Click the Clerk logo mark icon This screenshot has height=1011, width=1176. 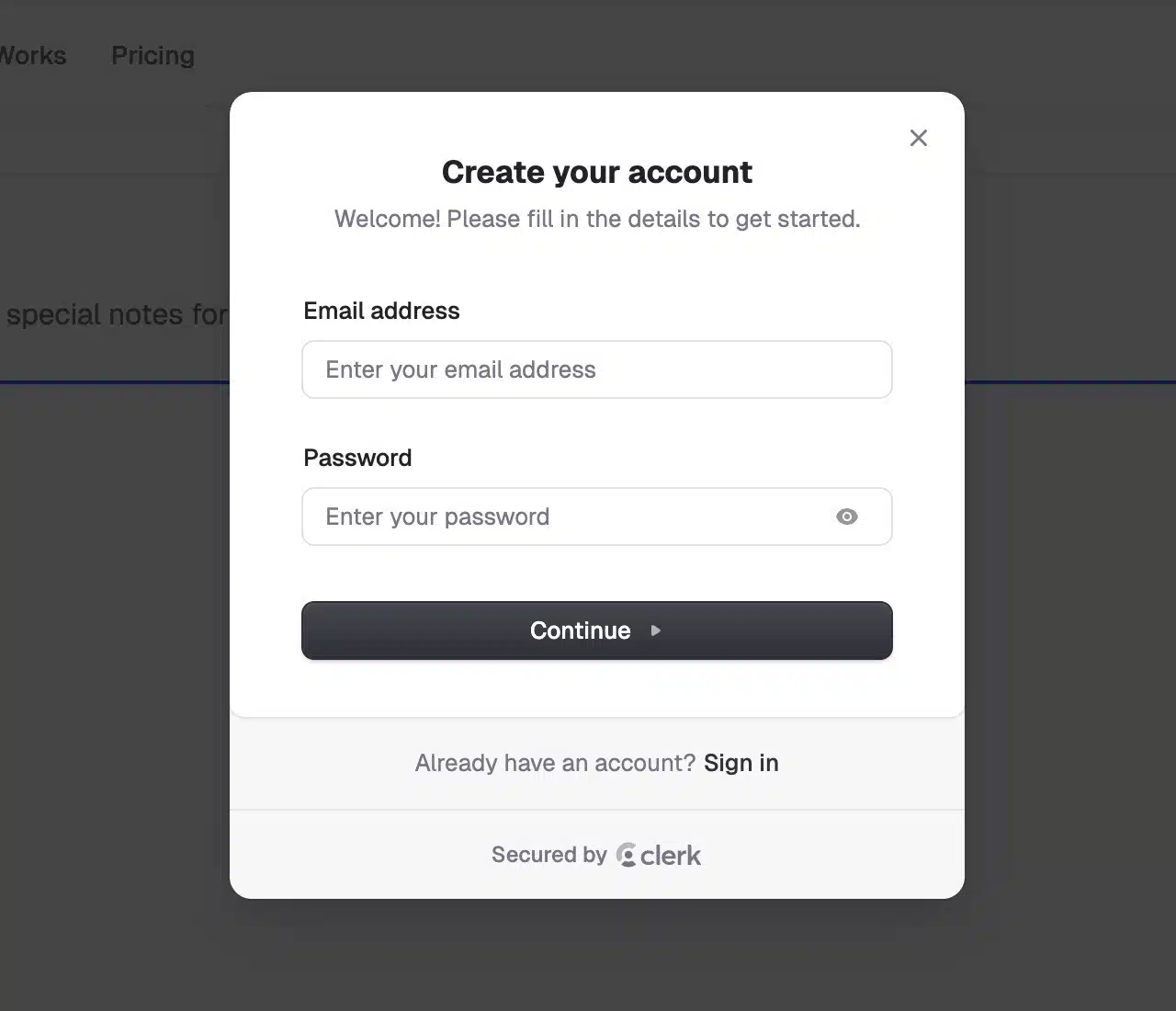click(x=627, y=855)
